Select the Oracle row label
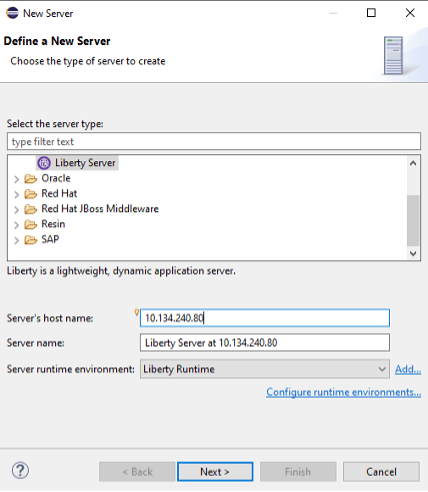 click(56, 178)
